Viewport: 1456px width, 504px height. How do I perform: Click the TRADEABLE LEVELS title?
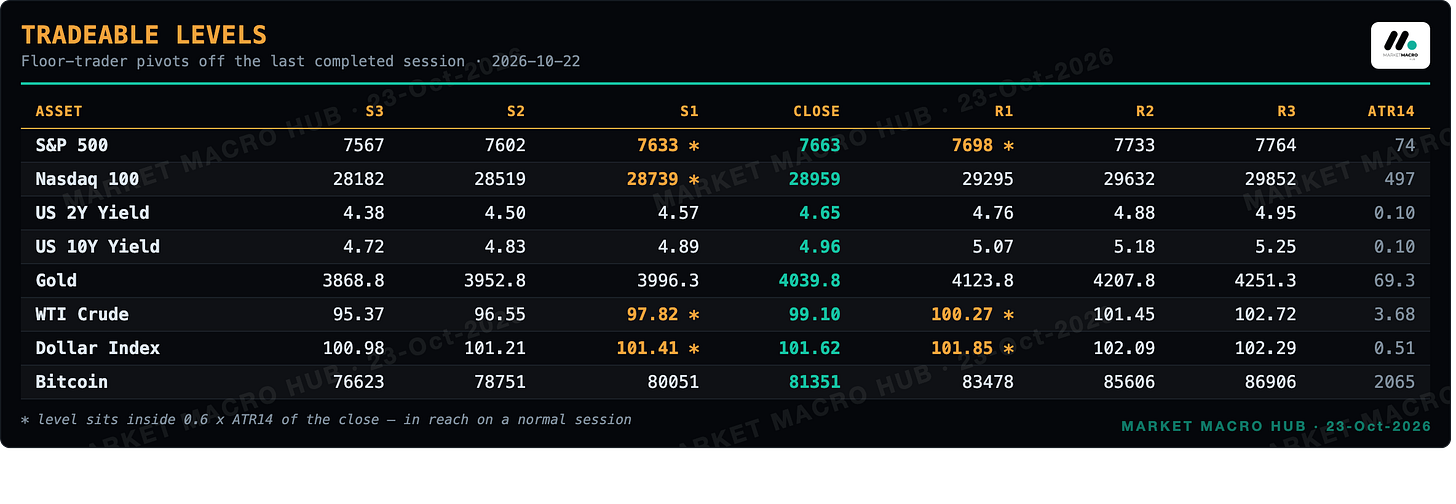144,35
